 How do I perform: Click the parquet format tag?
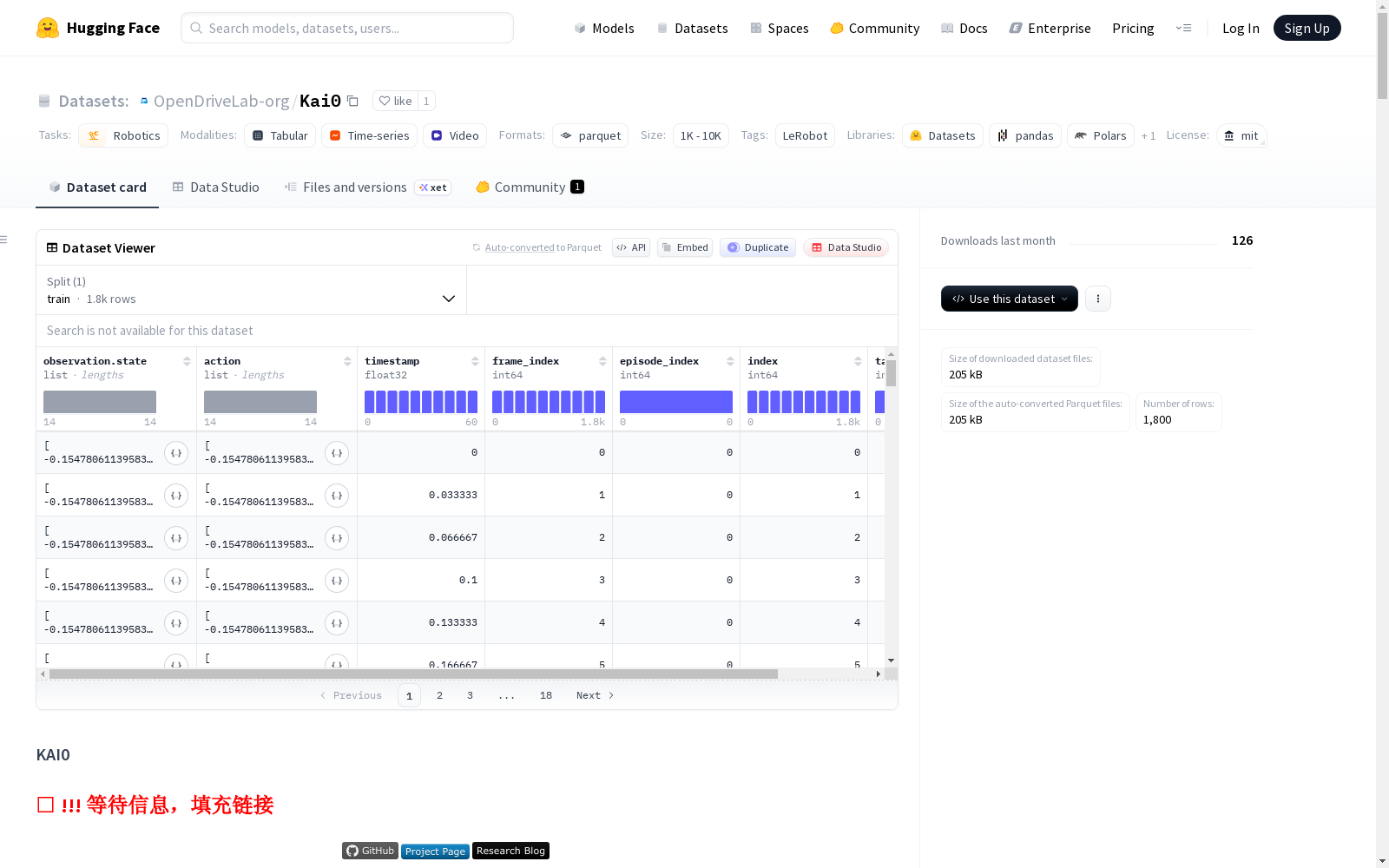pos(590,135)
